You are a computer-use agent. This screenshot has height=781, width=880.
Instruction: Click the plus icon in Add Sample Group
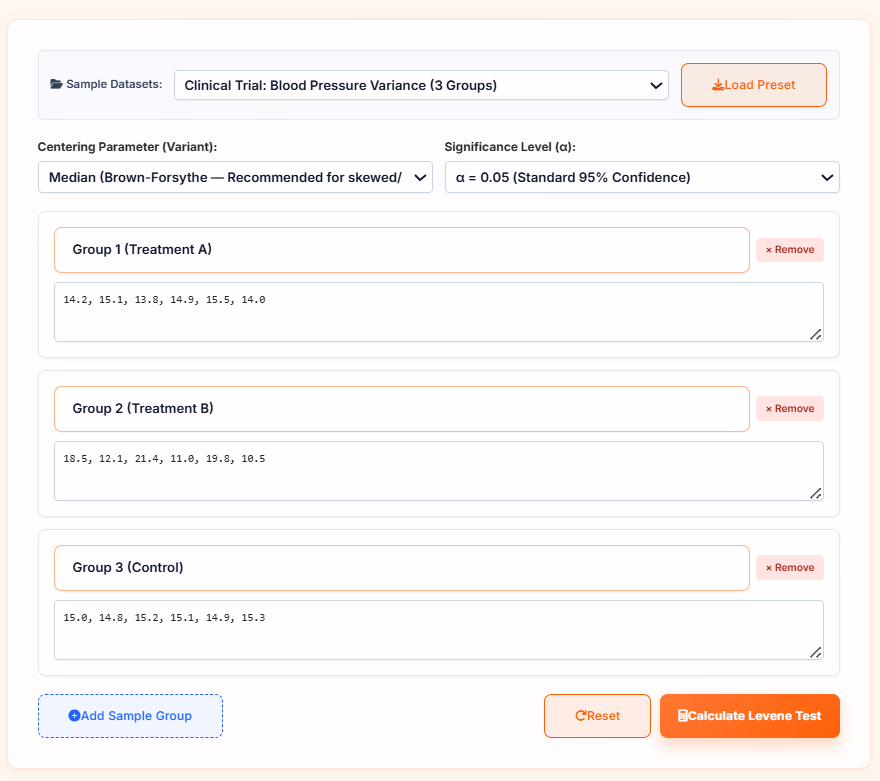click(x=74, y=715)
